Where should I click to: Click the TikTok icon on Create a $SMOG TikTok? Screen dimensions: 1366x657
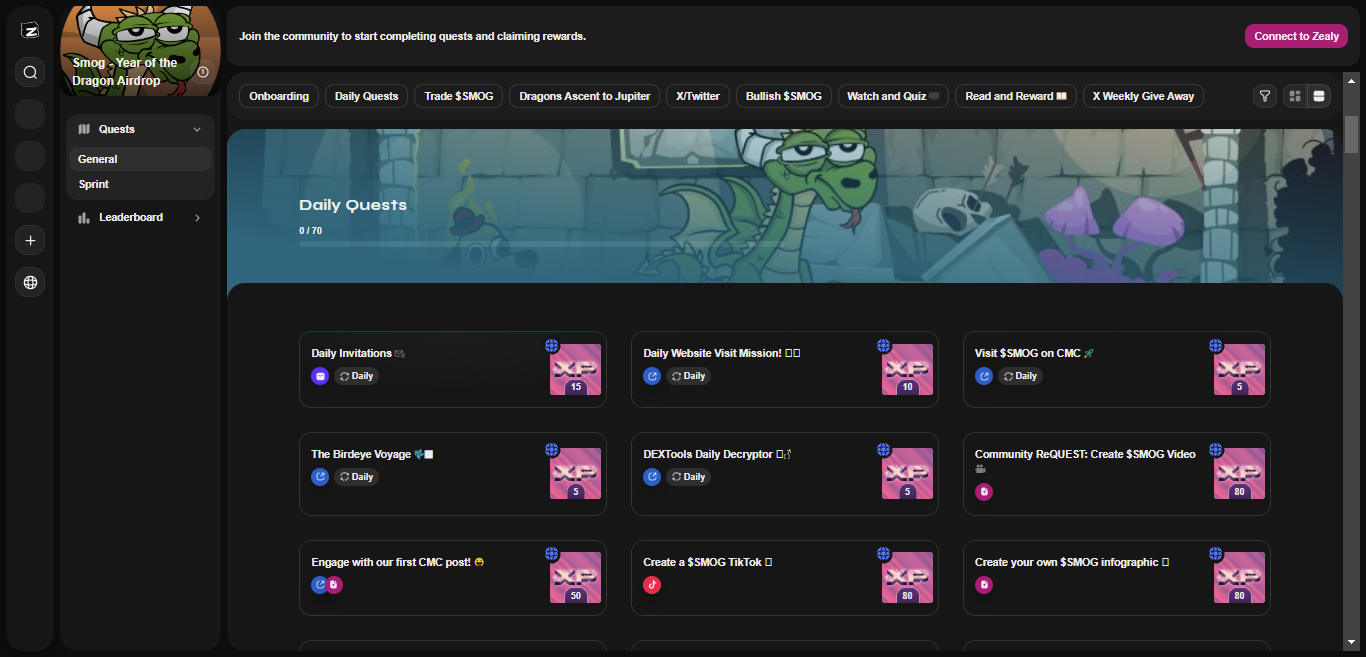pyautogui.click(x=652, y=585)
